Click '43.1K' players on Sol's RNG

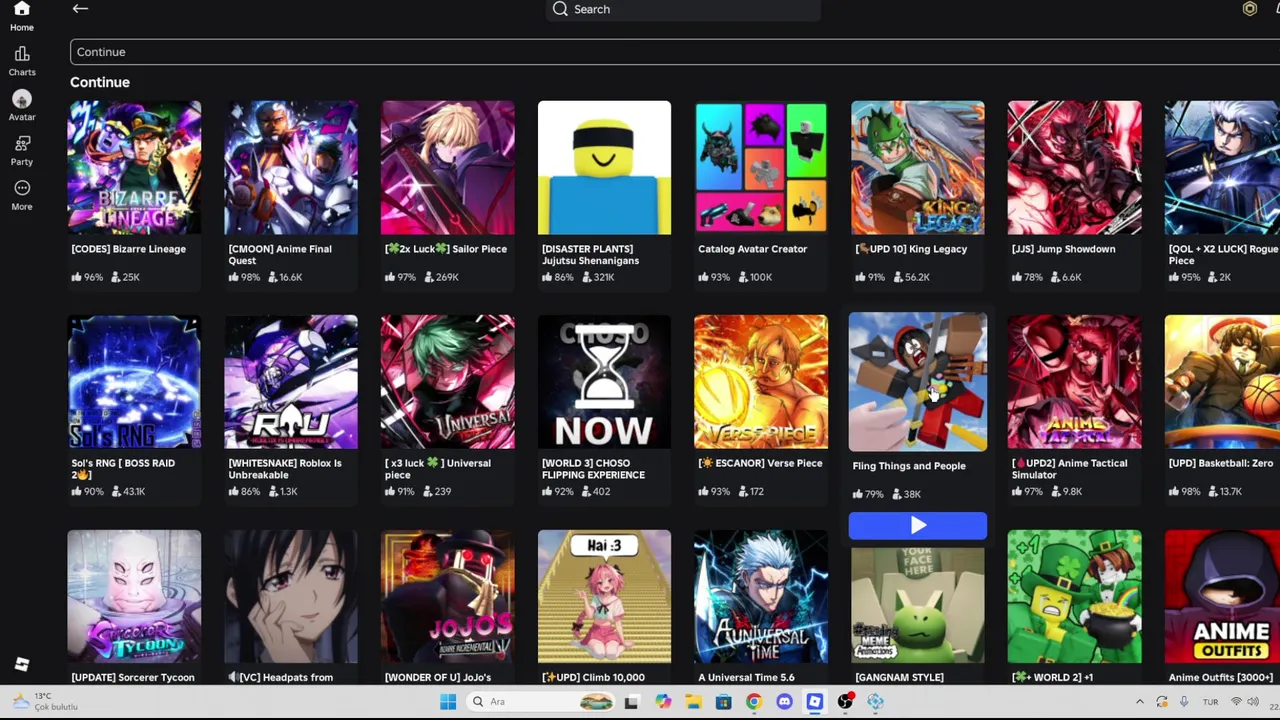pos(133,491)
